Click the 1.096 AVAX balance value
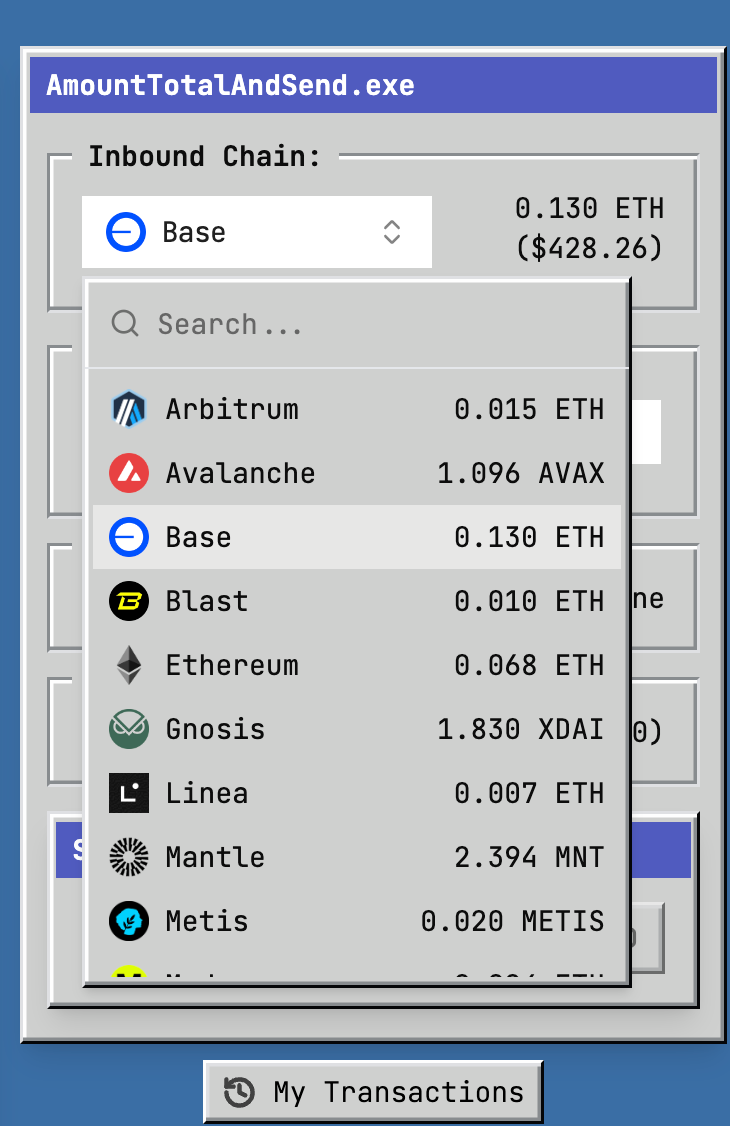 click(x=520, y=473)
